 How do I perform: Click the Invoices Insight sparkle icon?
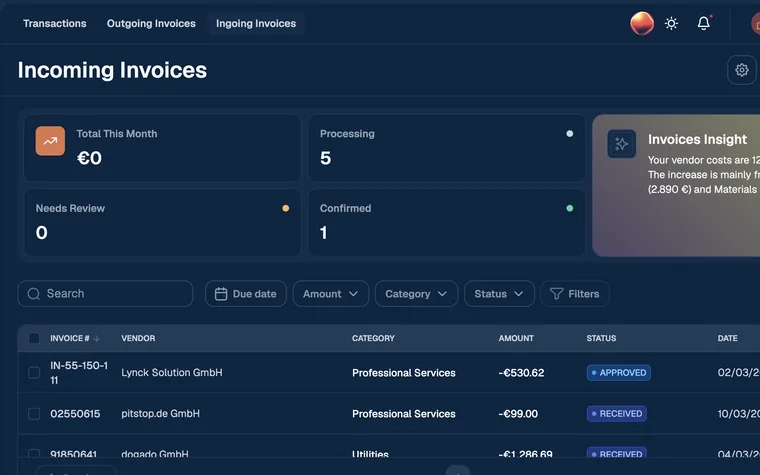(x=621, y=144)
